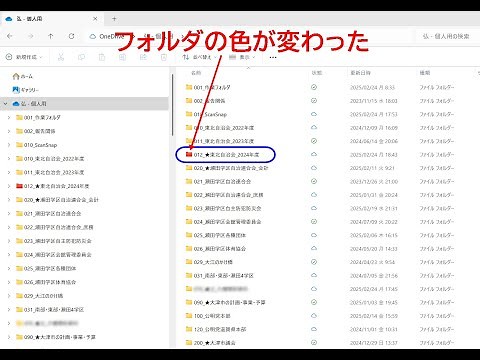Expand the 029 folder chevron in the tree
This screenshot has width=480, height=360.
[9, 296]
